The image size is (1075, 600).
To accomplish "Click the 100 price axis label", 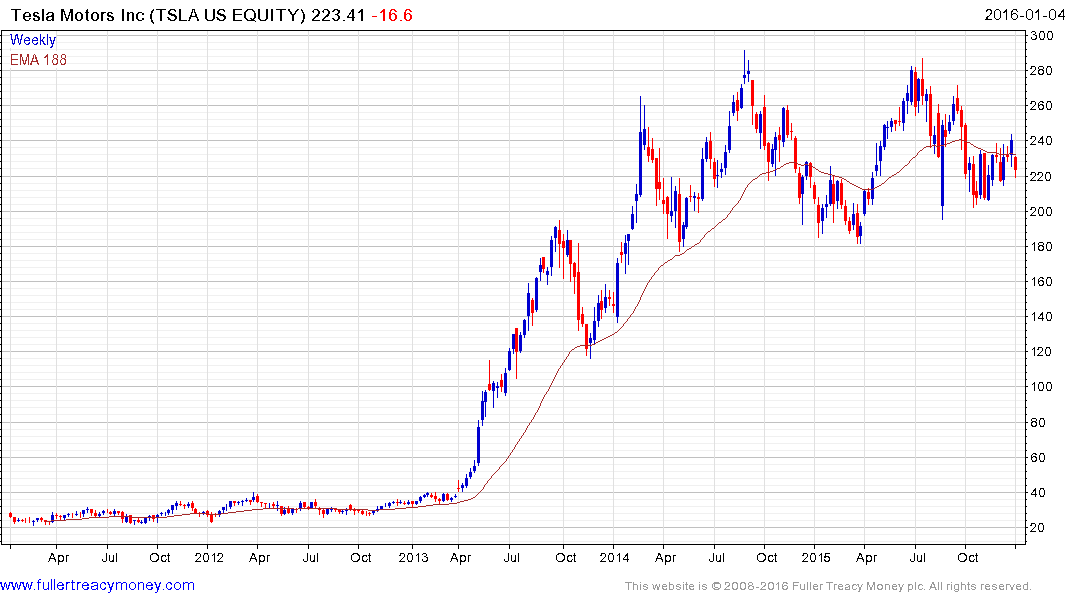I will [x=1041, y=386].
